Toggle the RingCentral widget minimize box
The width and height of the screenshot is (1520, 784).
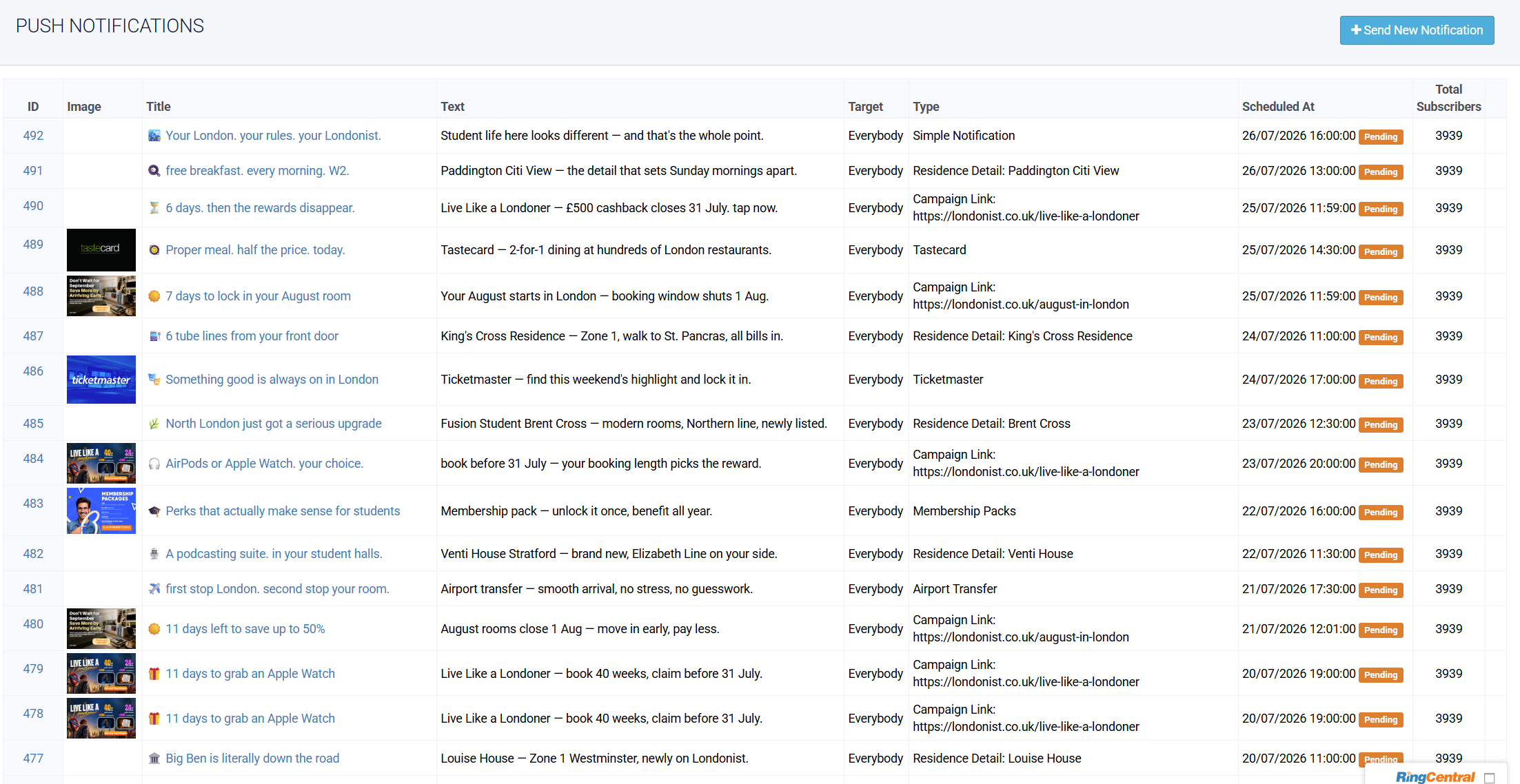pos(1490,778)
